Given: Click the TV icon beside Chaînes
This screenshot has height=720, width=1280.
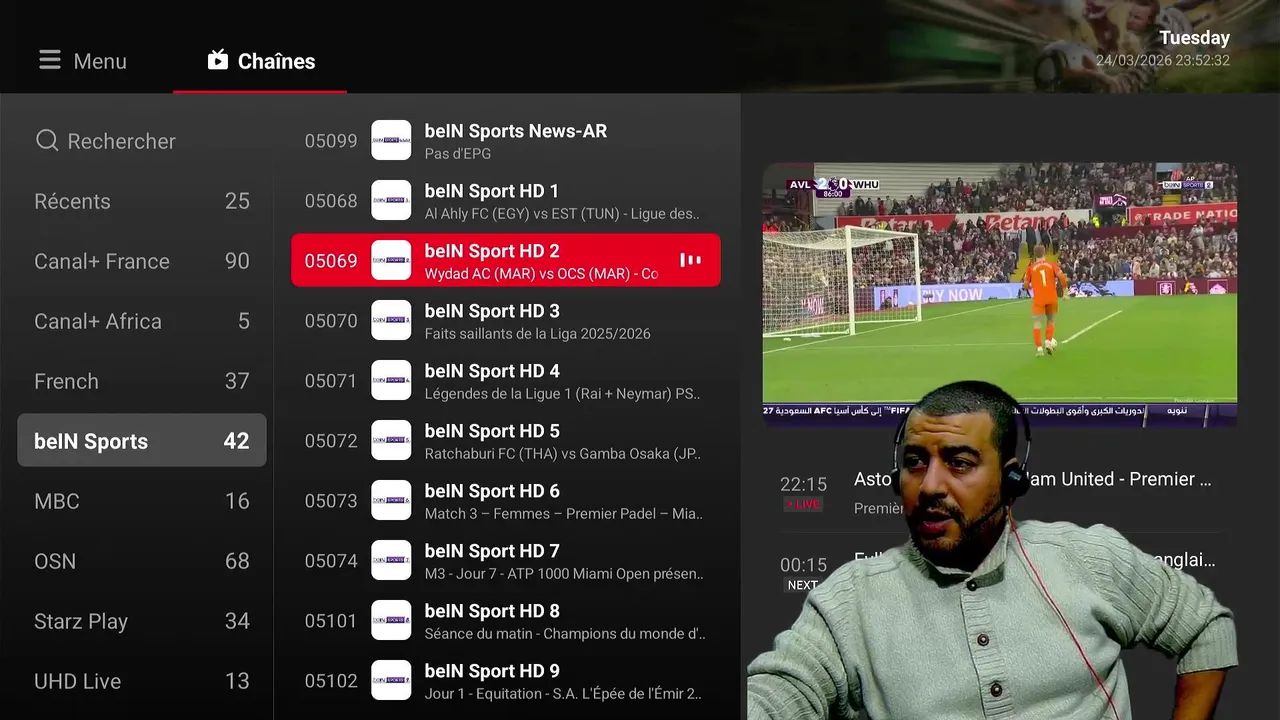Looking at the screenshot, I should (218, 60).
